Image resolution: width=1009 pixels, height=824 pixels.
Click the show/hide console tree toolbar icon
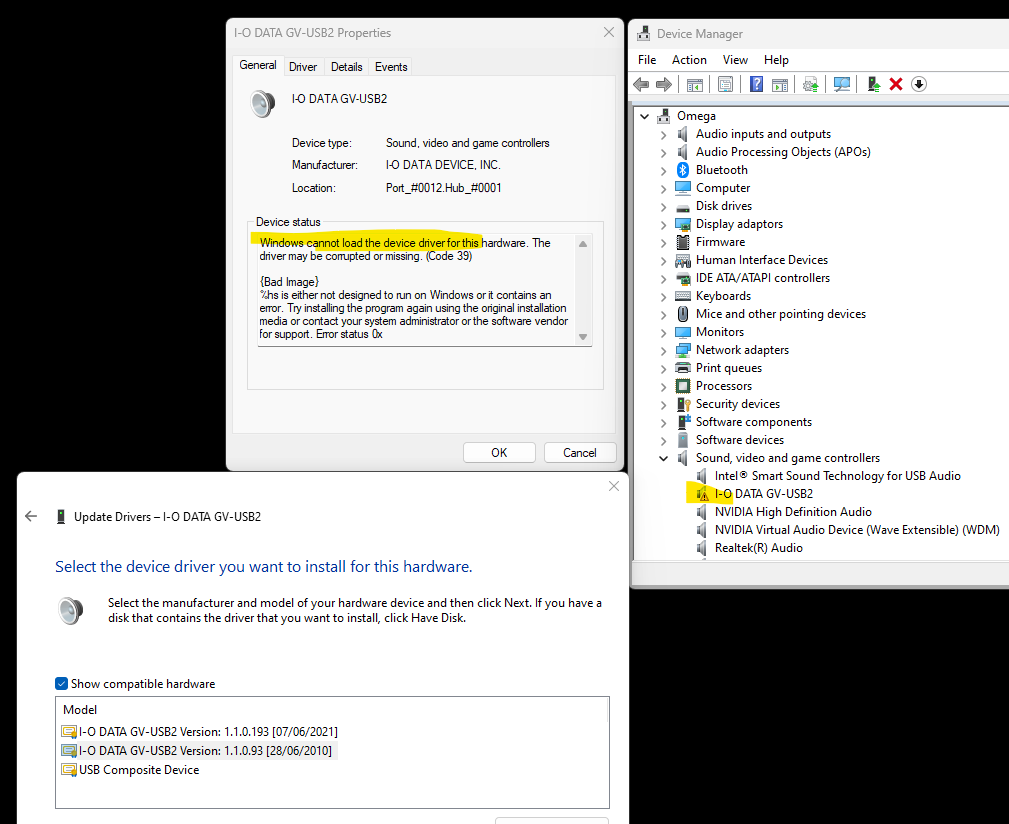point(694,84)
